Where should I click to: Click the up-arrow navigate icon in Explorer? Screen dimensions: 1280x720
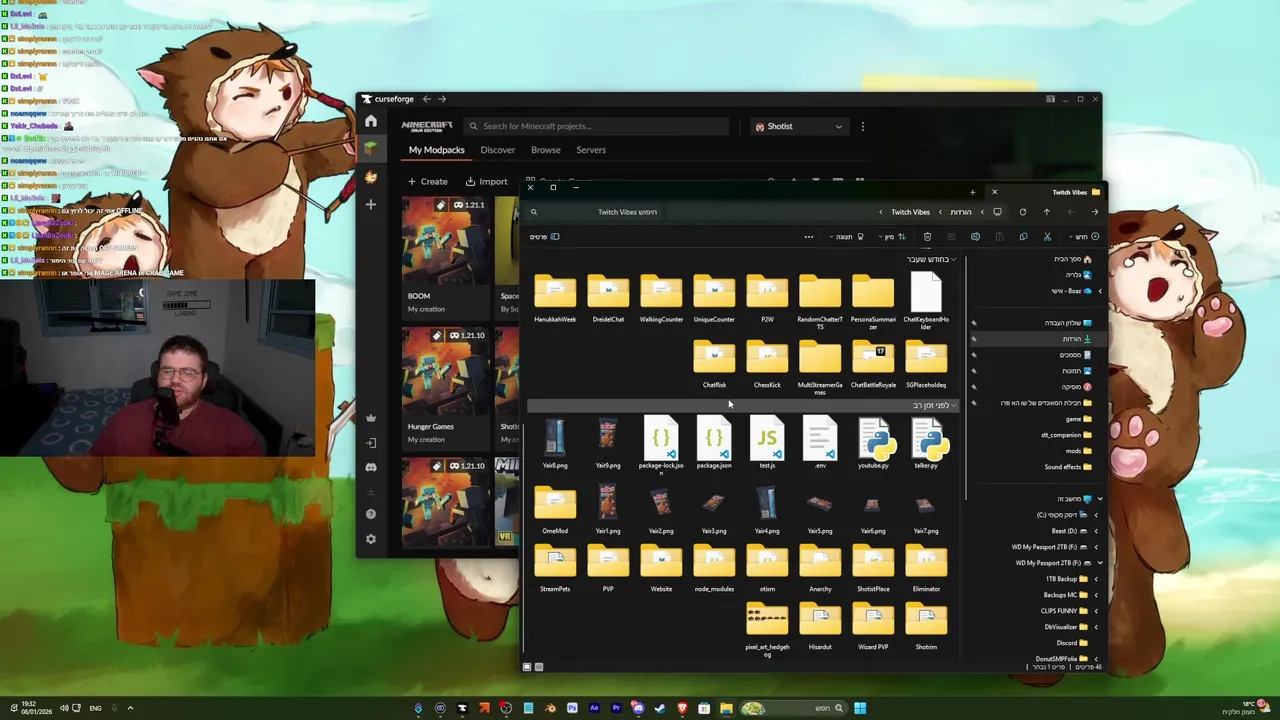coord(1046,212)
